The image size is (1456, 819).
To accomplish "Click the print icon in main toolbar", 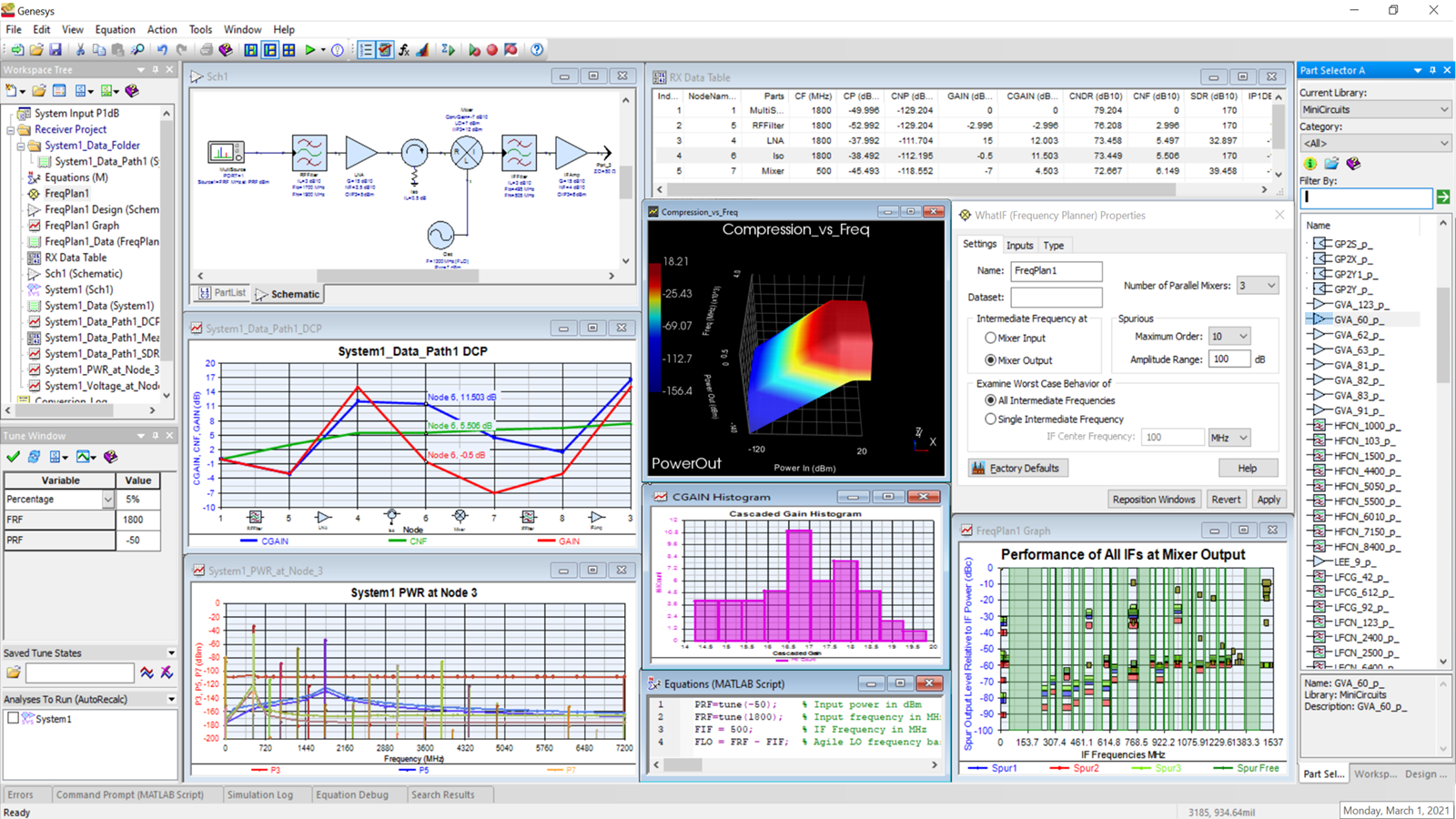I will tap(207, 50).
